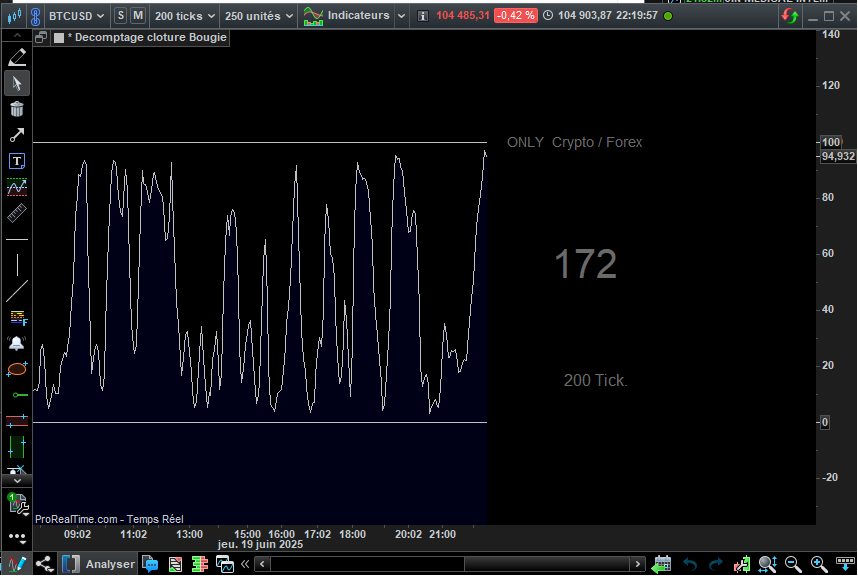Open the BTCUSD instrument dropdown
858x576 pixels.
(x=76, y=16)
